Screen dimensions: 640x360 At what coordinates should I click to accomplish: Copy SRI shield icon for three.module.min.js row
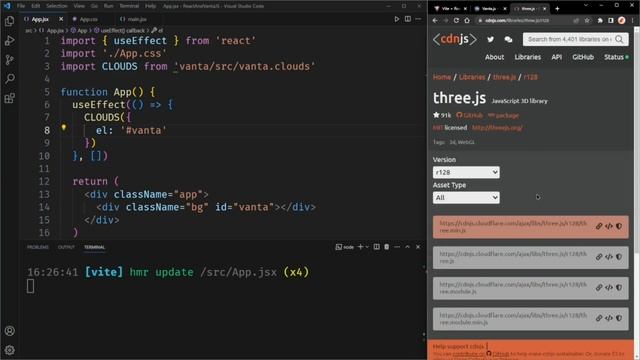coord(619,318)
